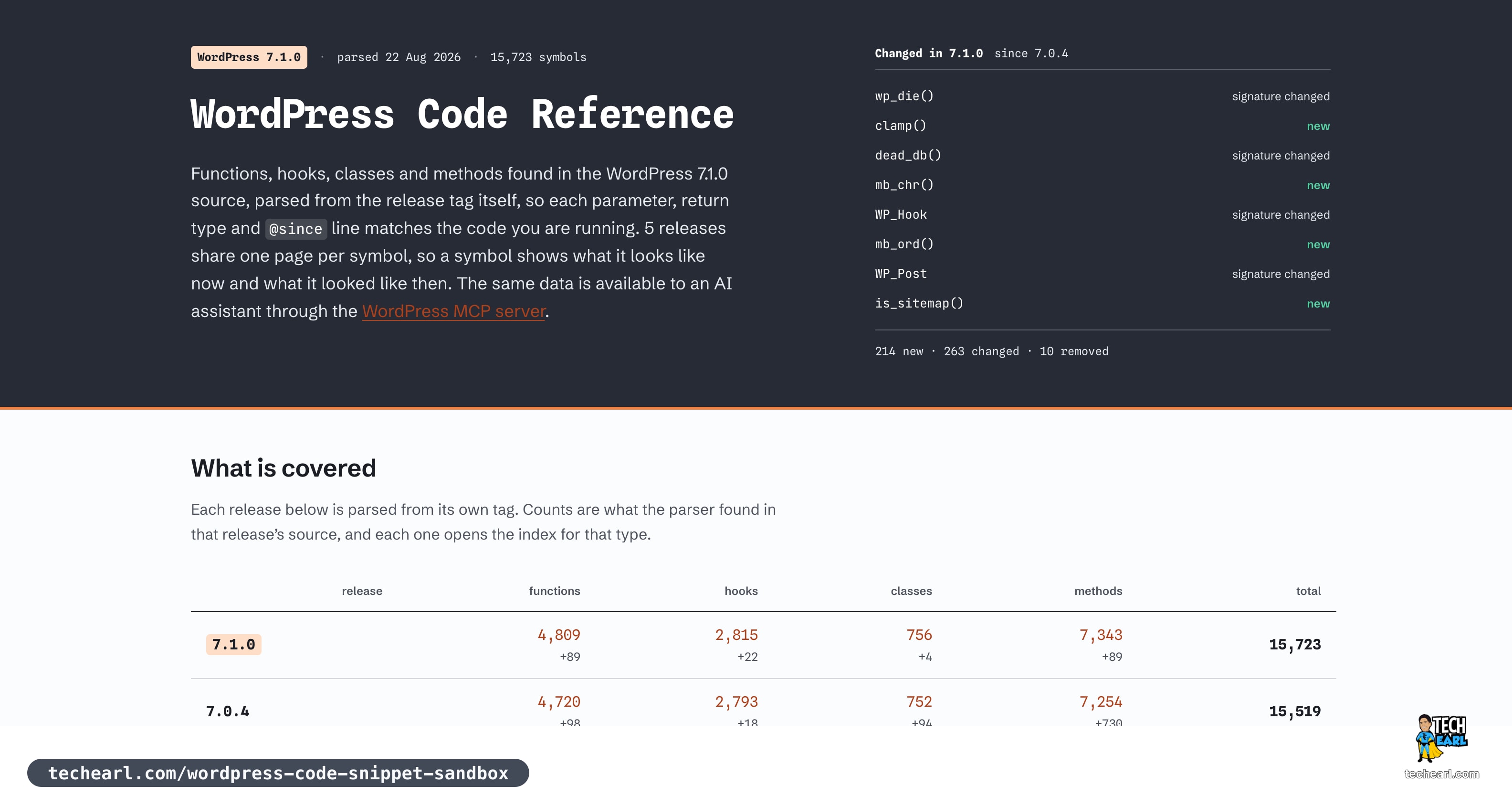Screen dimensions: 1512x807
Task: Click the 'hooks' column header
Action: pyautogui.click(x=741, y=591)
